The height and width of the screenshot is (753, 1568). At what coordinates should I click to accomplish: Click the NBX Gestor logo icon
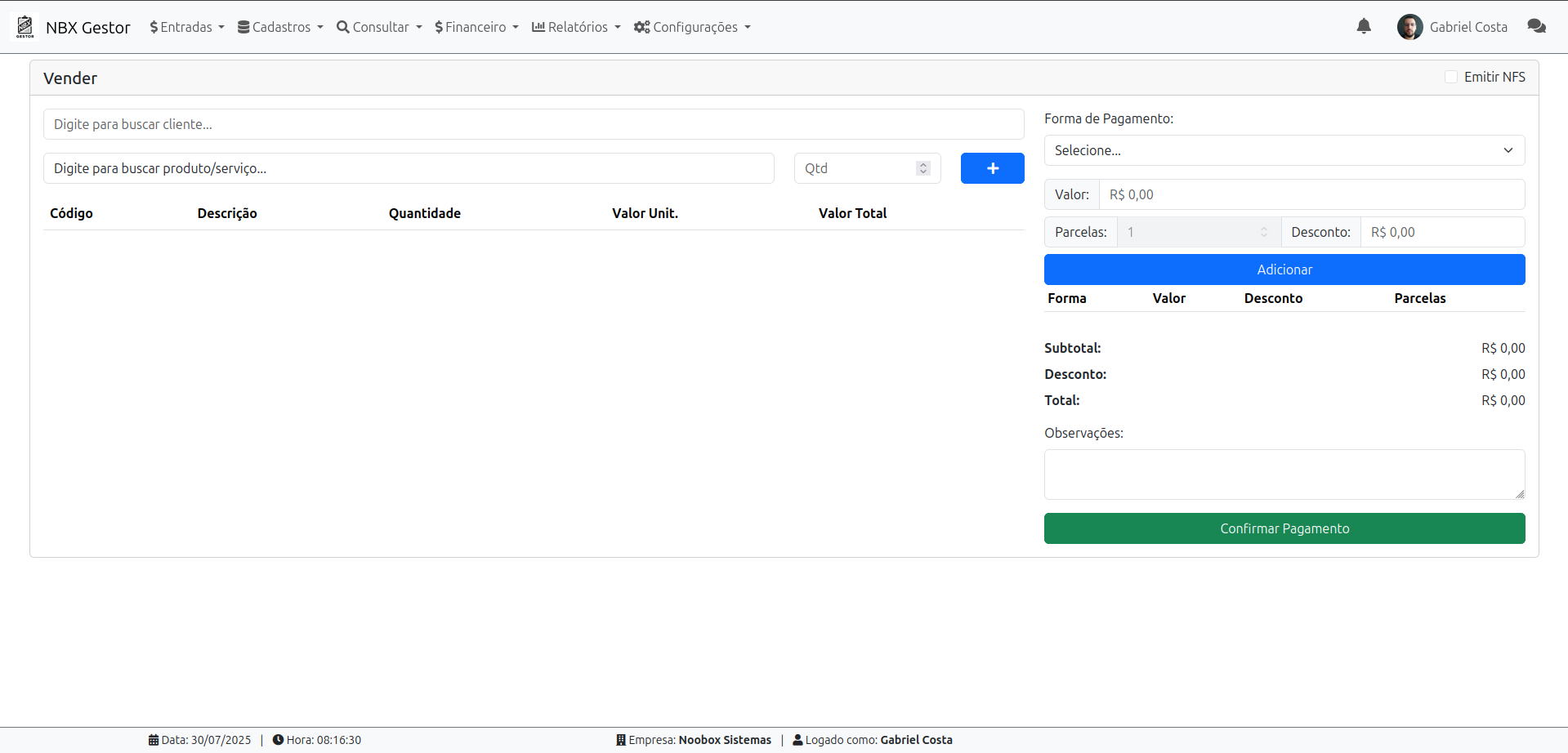click(25, 27)
